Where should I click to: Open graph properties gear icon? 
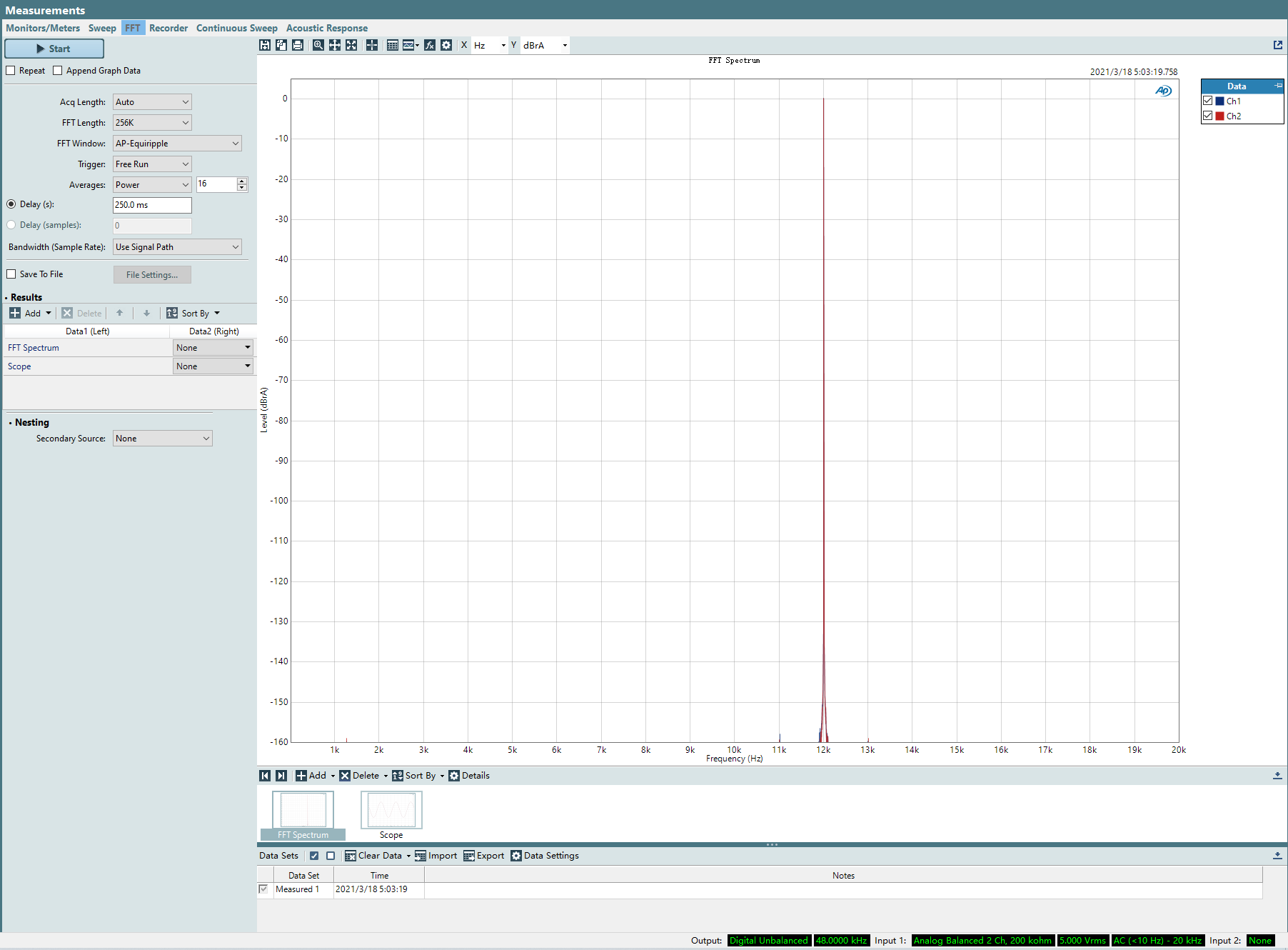pyautogui.click(x=446, y=45)
